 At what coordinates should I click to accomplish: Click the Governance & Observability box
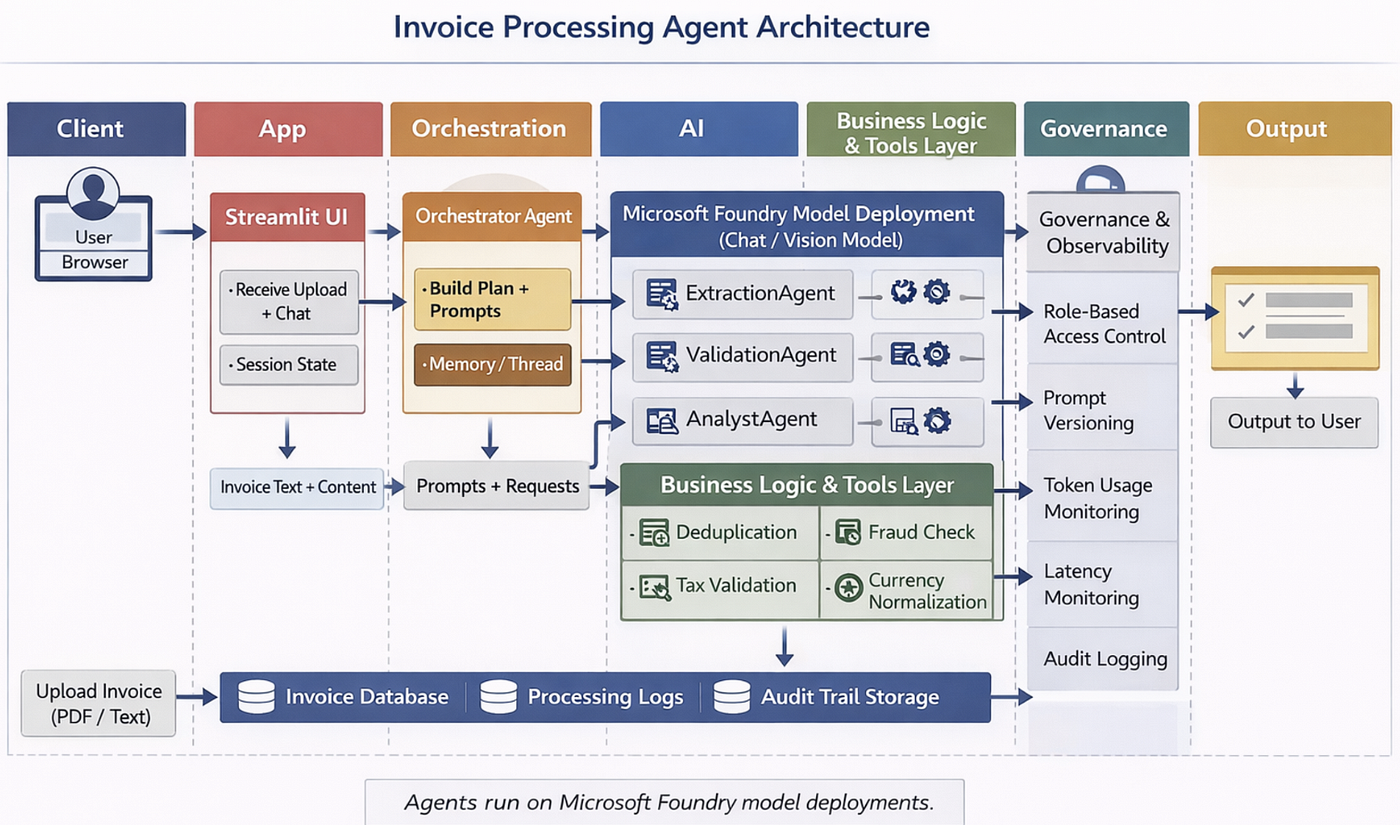point(1104,232)
